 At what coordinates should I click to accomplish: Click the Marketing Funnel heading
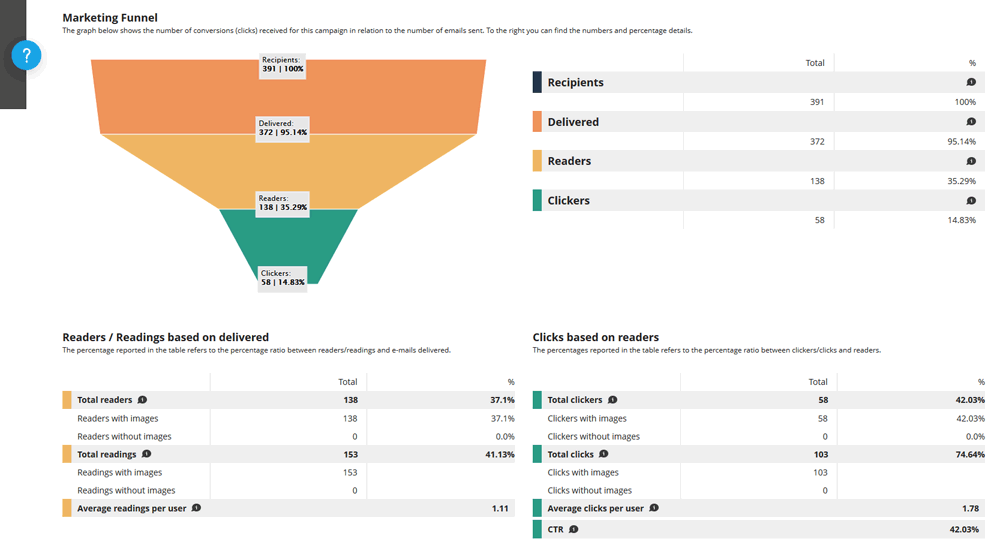[110, 17]
